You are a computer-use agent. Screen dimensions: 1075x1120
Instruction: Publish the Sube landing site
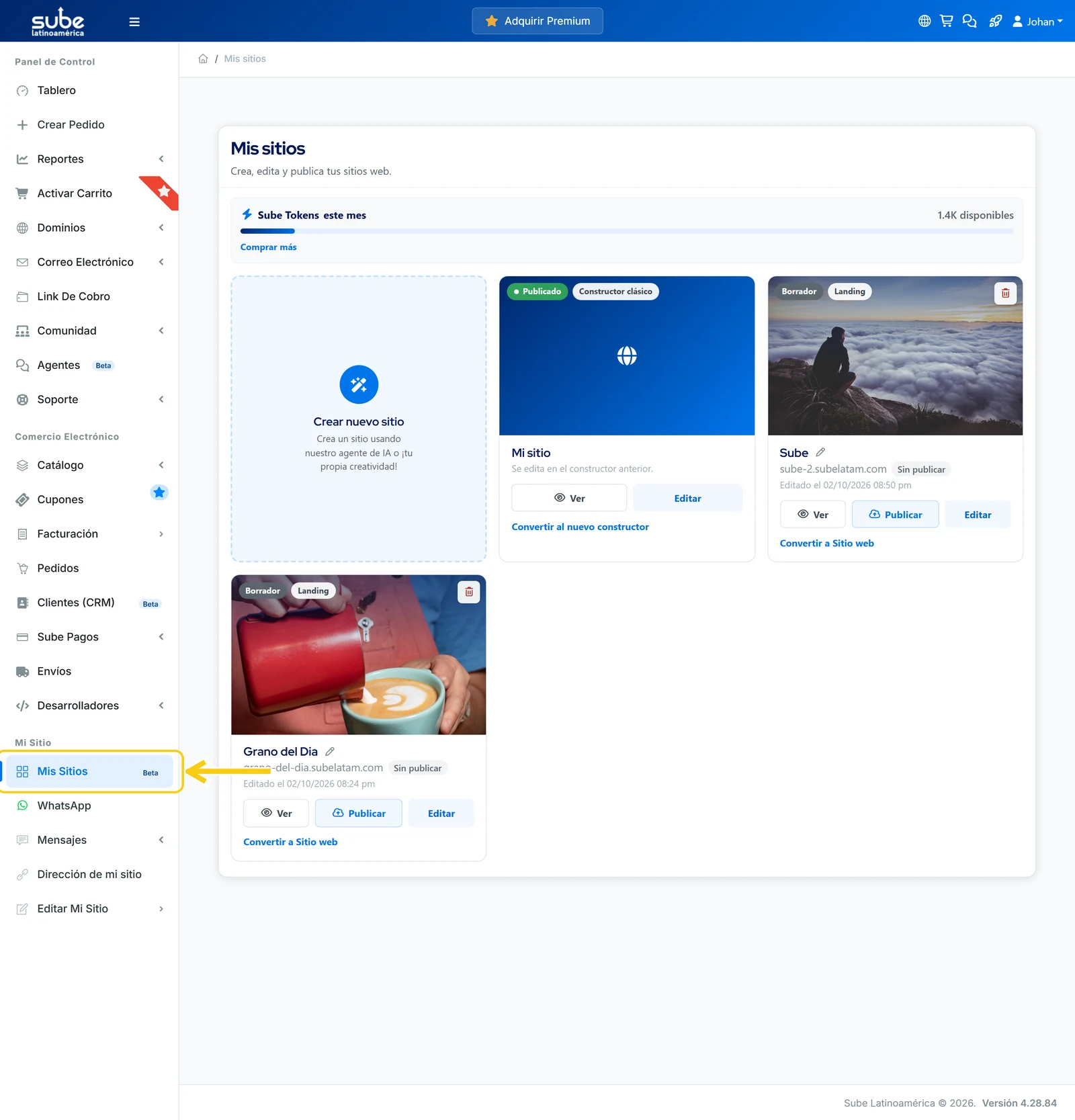click(895, 515)
